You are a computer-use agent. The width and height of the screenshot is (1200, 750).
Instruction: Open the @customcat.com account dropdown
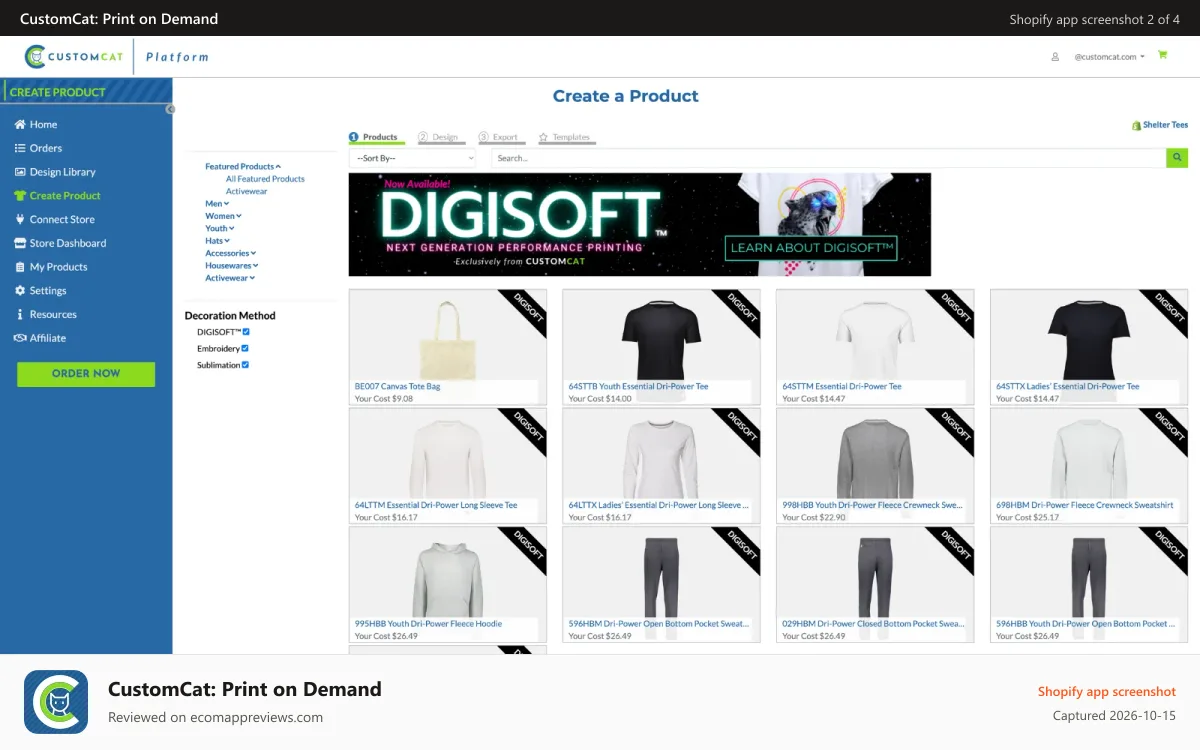[x=1110, y=57]
